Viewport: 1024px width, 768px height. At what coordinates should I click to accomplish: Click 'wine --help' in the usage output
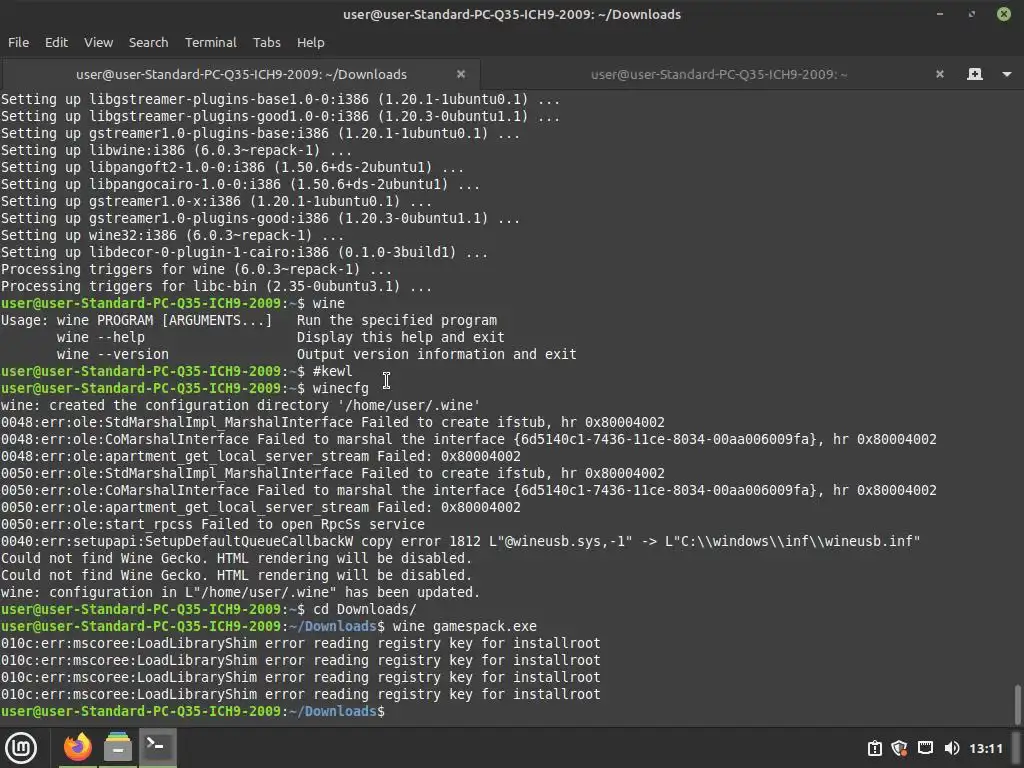coord(101,338)
